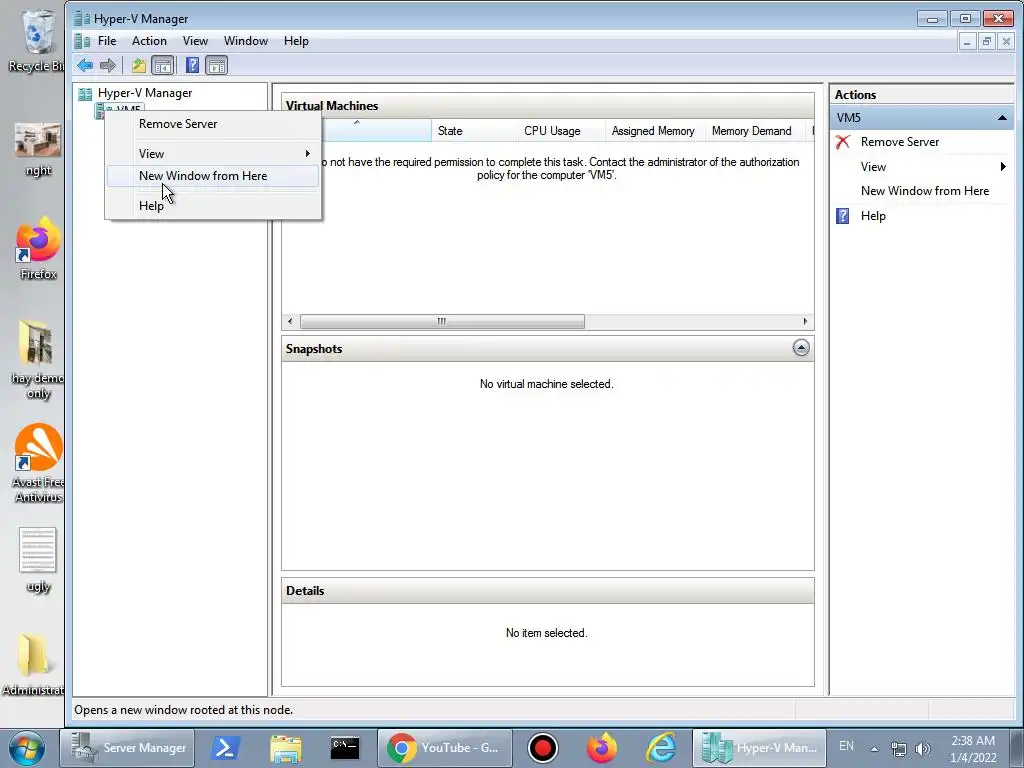
Task: Open the View submenu in the context menu
Action: 213,154
